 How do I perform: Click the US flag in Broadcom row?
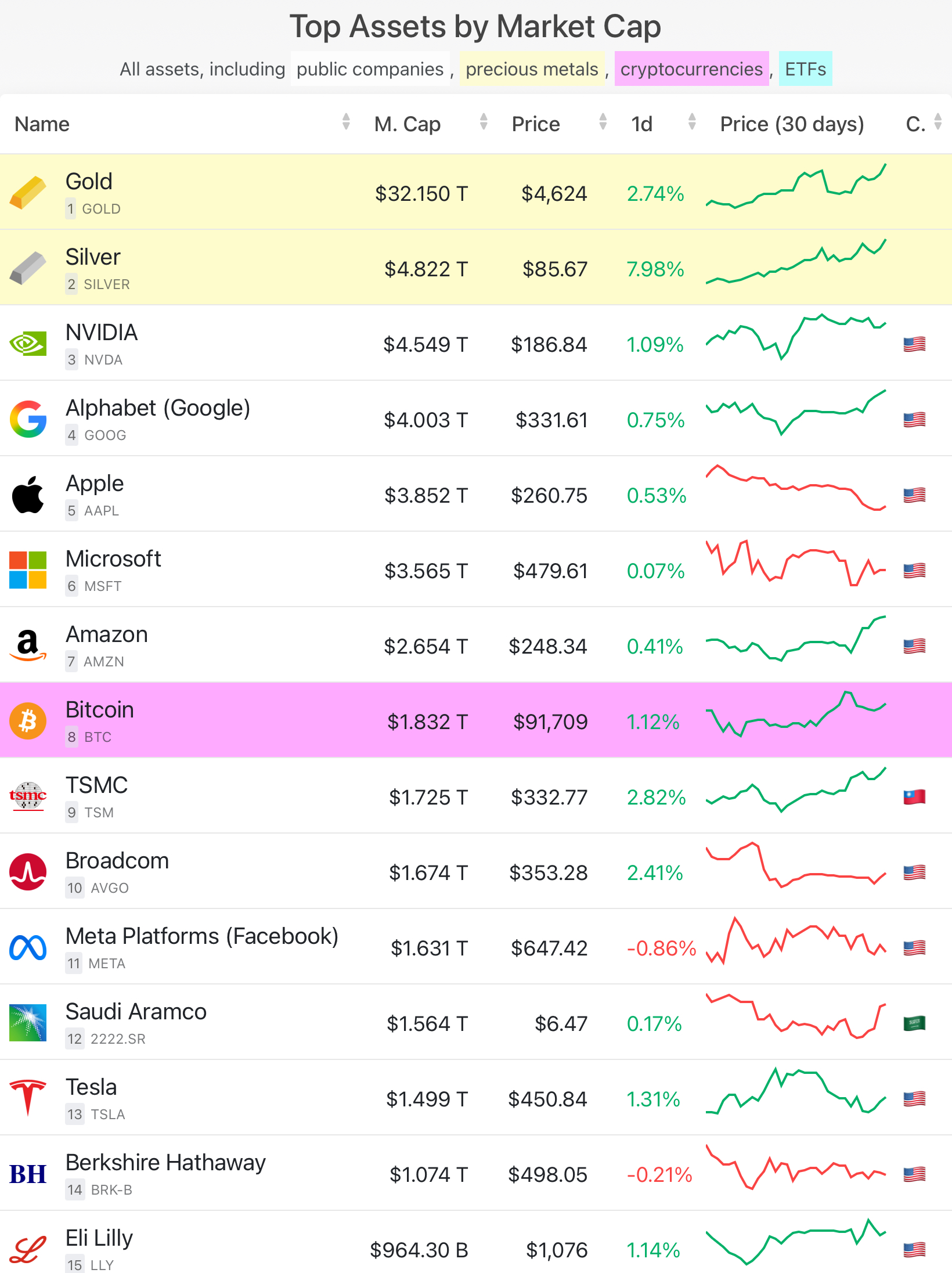pos(914,872)
